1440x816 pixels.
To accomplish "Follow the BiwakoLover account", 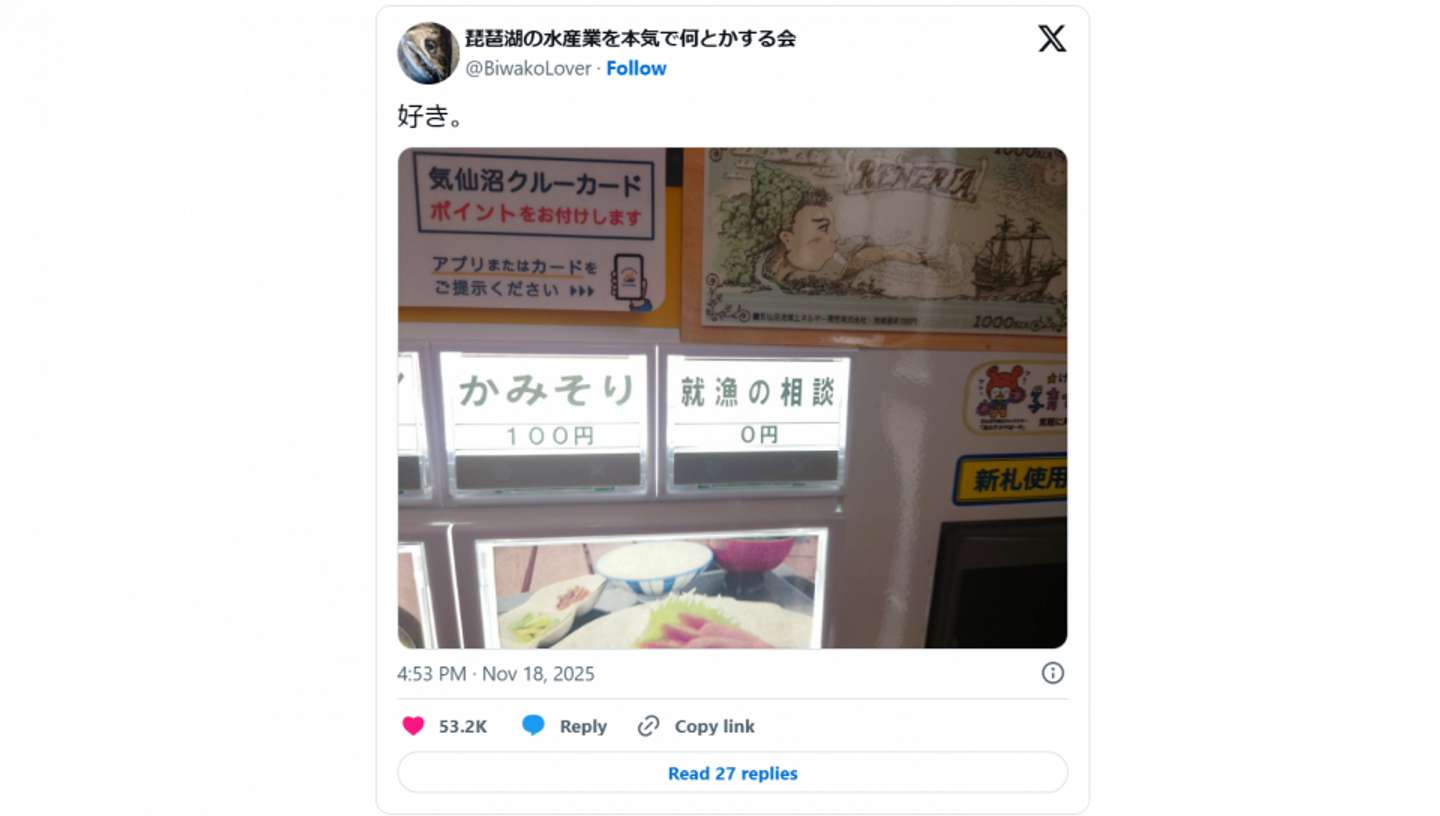I will [x=636, y=68].
